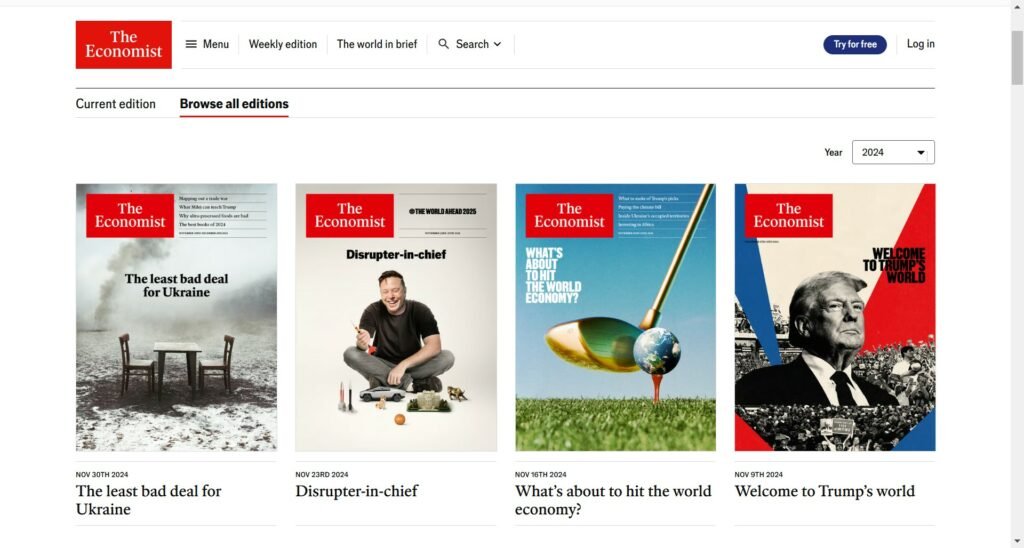Switch to Current edition tab

tap(116, 104)
